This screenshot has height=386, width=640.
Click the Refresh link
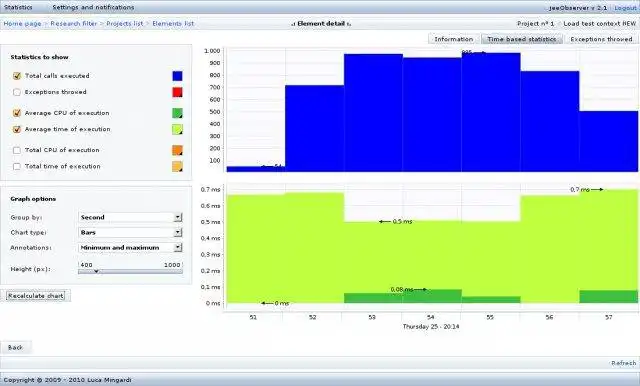click(x=624, y=363)
